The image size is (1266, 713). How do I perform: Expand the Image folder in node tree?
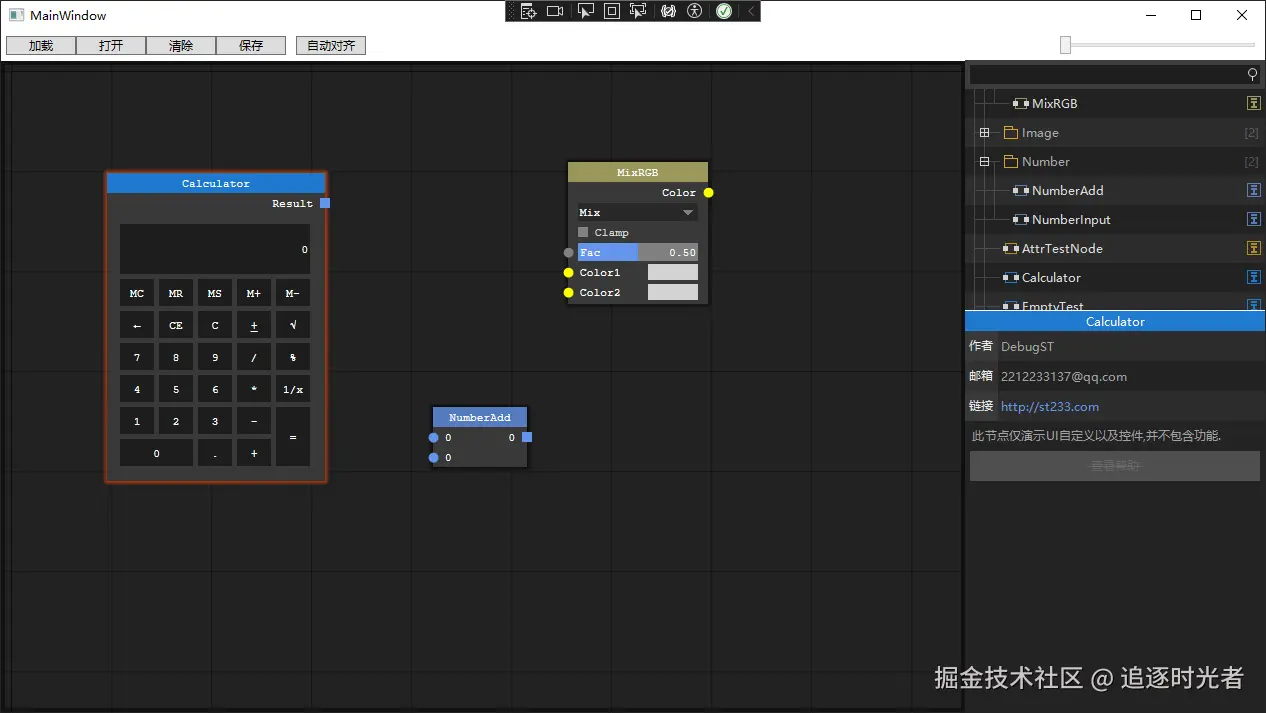click(984, 133)
